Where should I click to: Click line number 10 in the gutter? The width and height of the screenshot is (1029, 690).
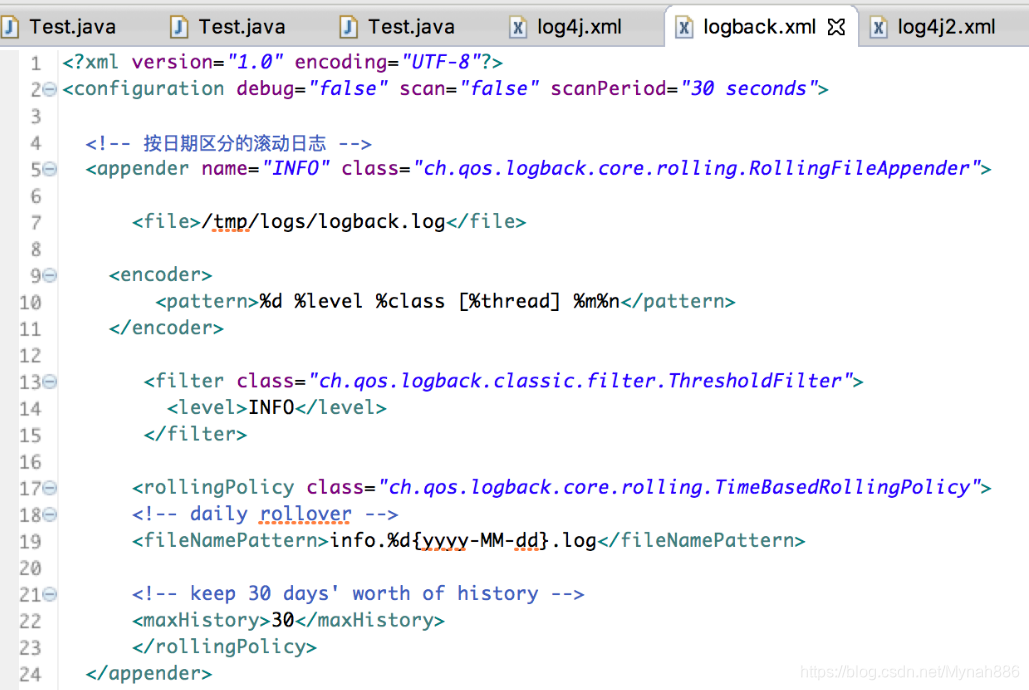coord(31,301)
